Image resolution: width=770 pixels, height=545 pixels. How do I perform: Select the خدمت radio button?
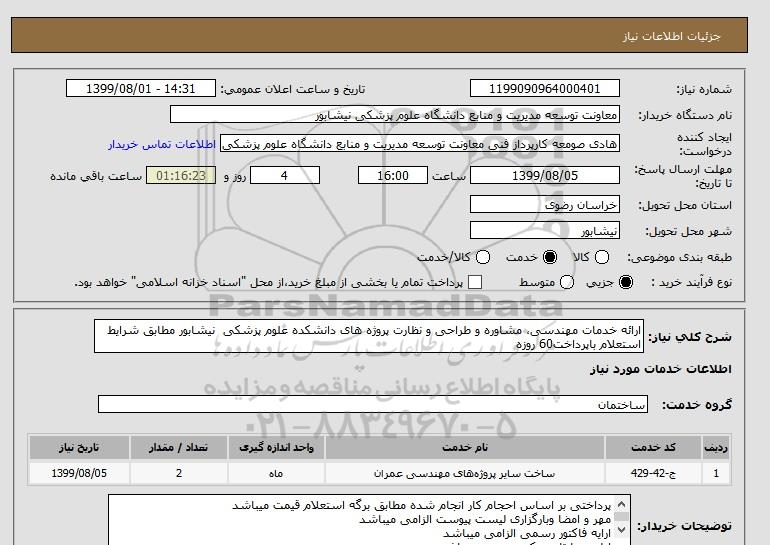[550, 257]
